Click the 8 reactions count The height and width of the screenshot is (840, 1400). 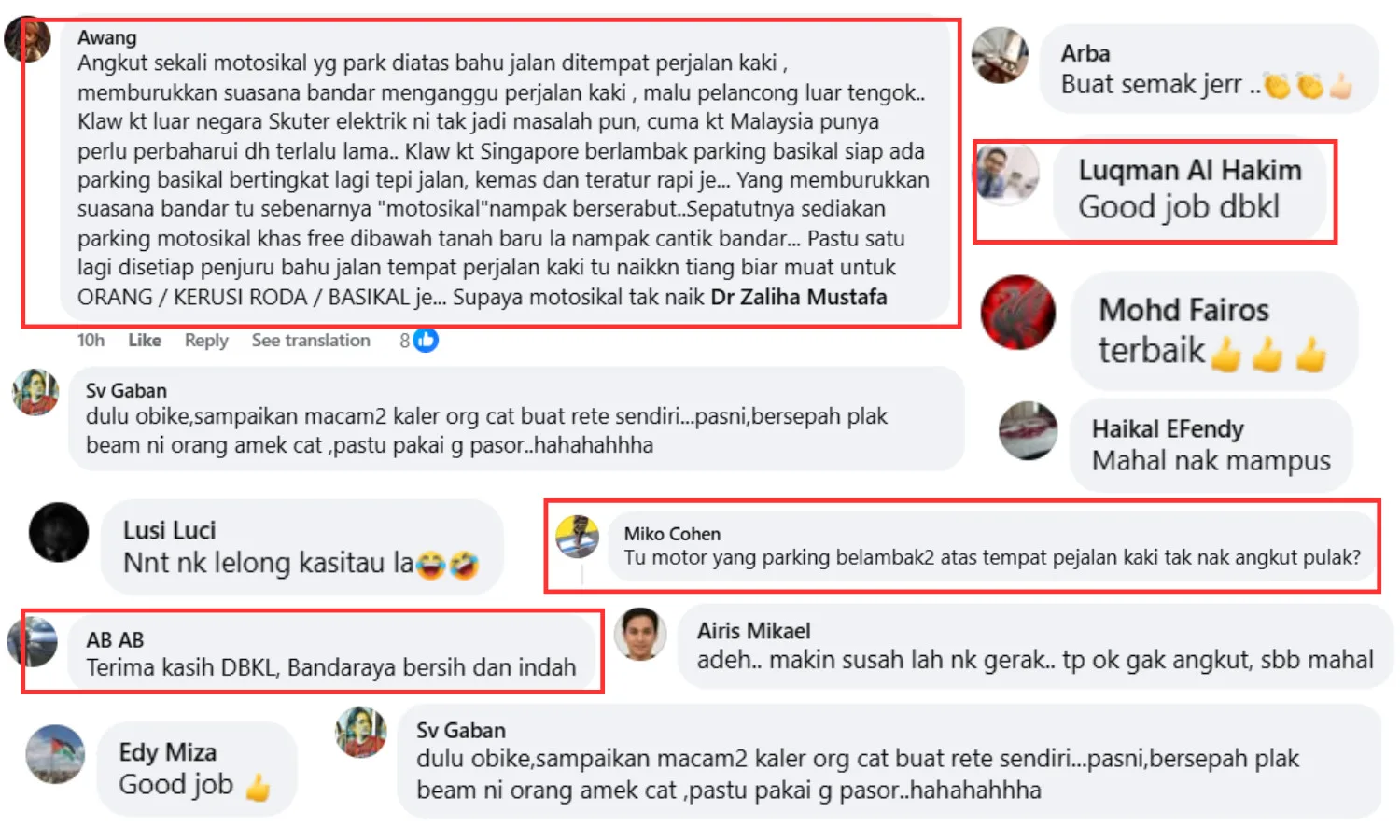click(x=405, y=341)
